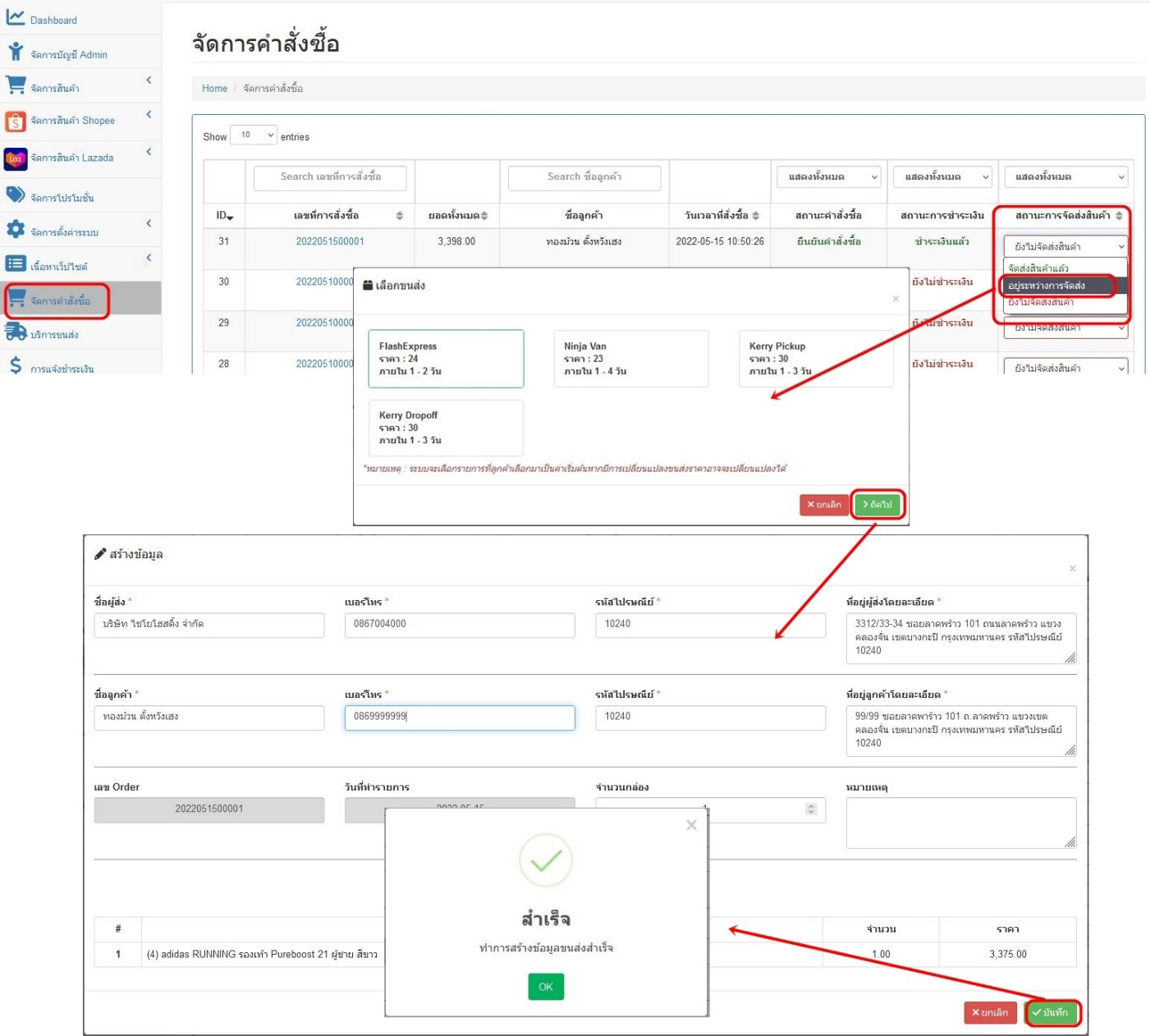Select the FlashExpress shipping option

(445, 359)
